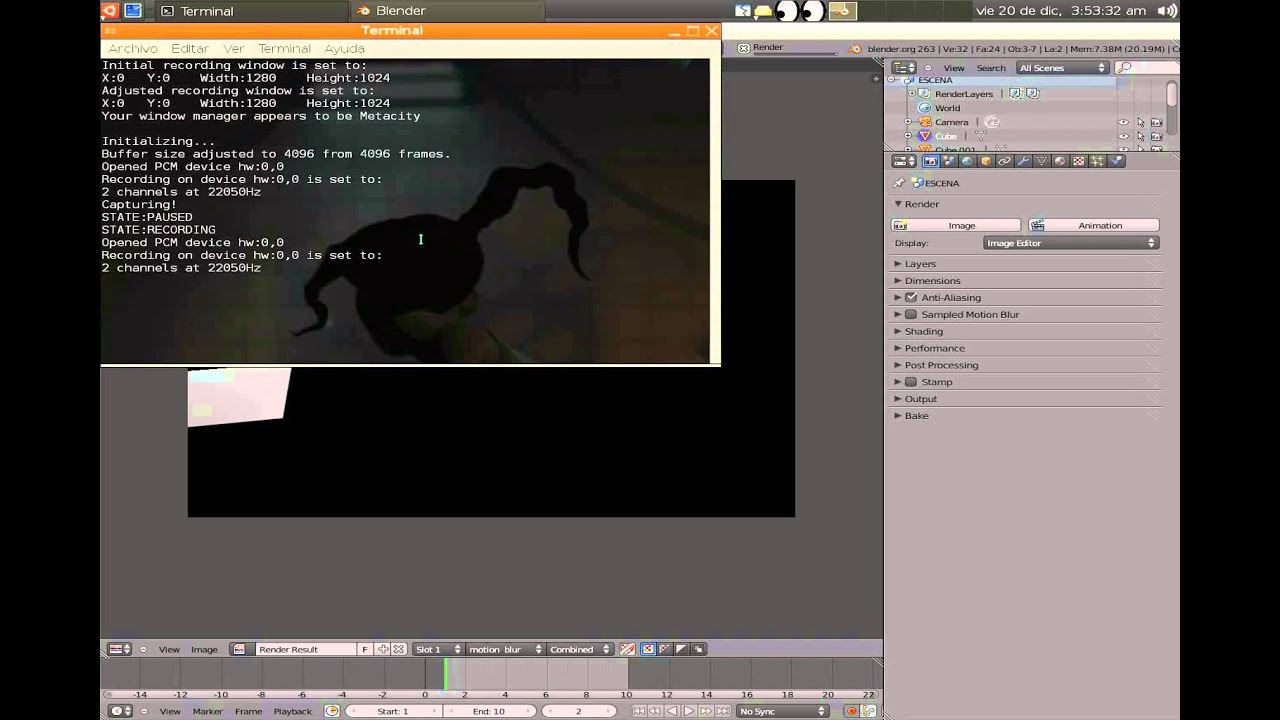This screenshot has height=720, width=1280.
Task: Toggle selectability arrow for Camera
Action: click(1140, 122)
